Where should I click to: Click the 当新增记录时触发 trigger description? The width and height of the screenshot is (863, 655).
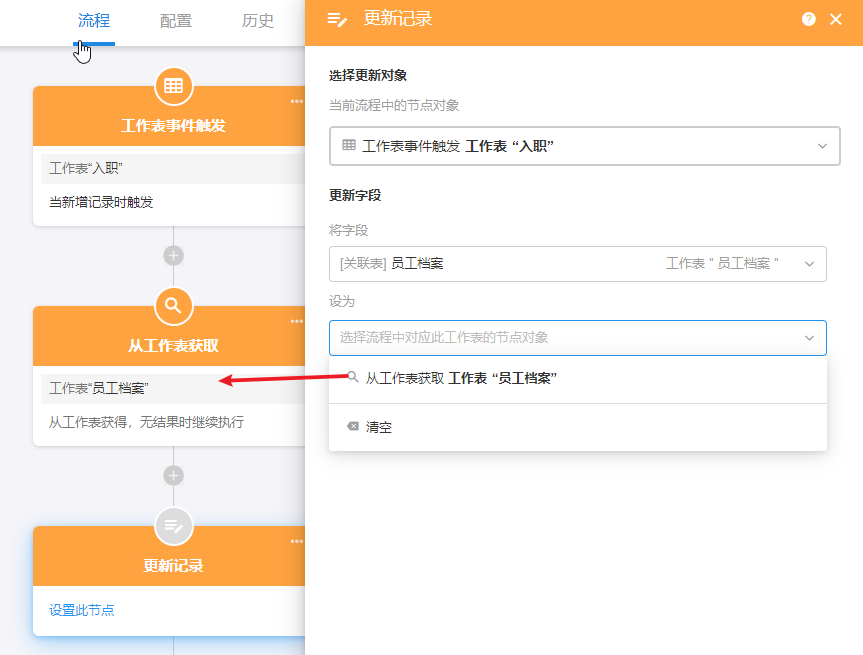[x=101, y=202]
